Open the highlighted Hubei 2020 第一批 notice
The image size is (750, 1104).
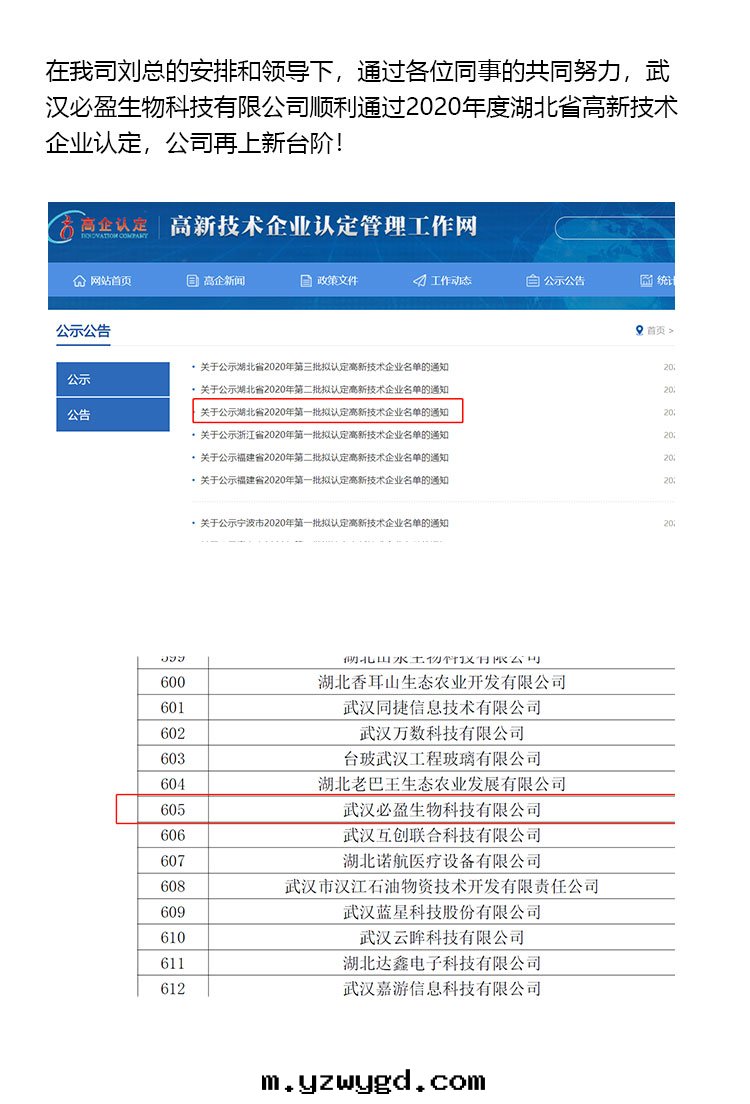[324, 412]
